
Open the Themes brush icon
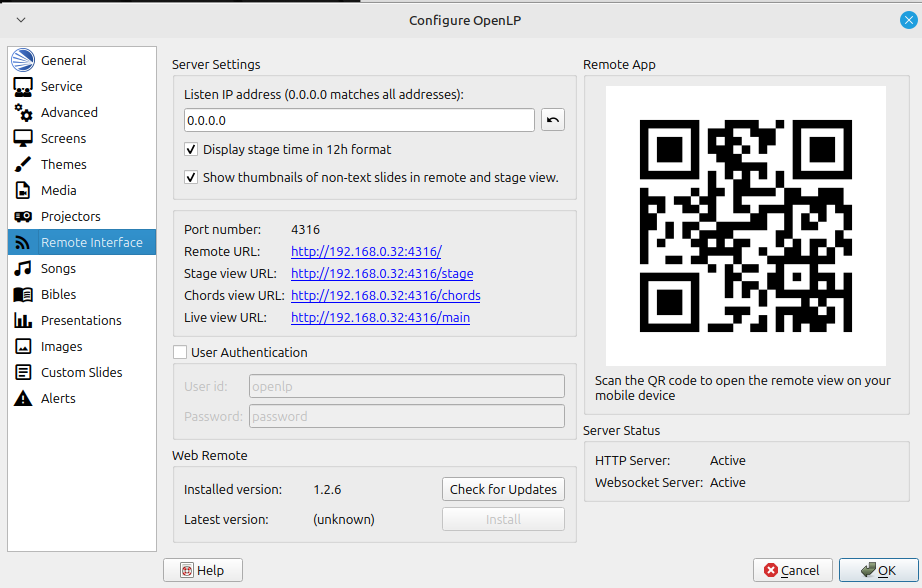23,164
